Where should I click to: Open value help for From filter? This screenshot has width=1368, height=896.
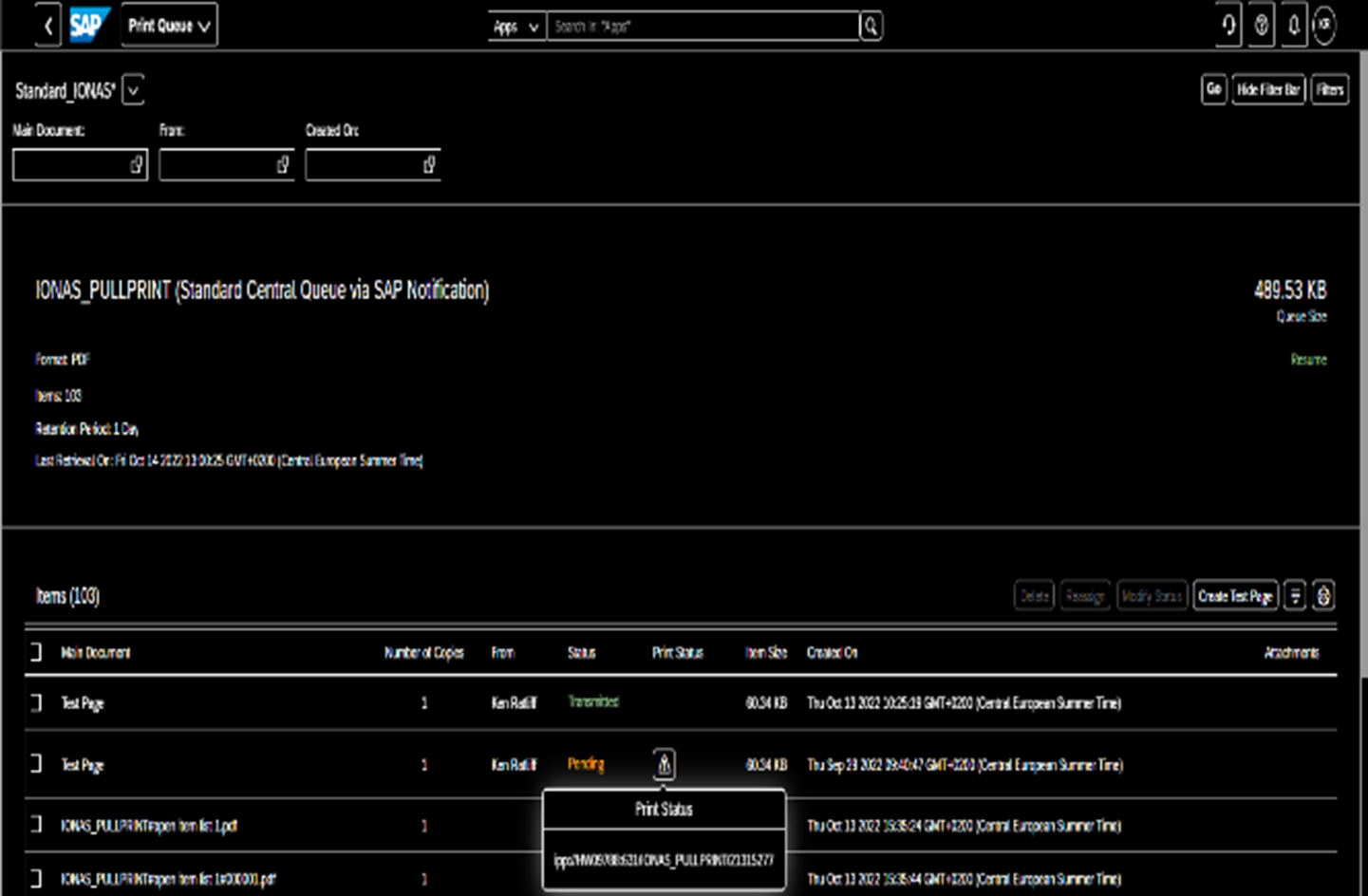[282, 164]
